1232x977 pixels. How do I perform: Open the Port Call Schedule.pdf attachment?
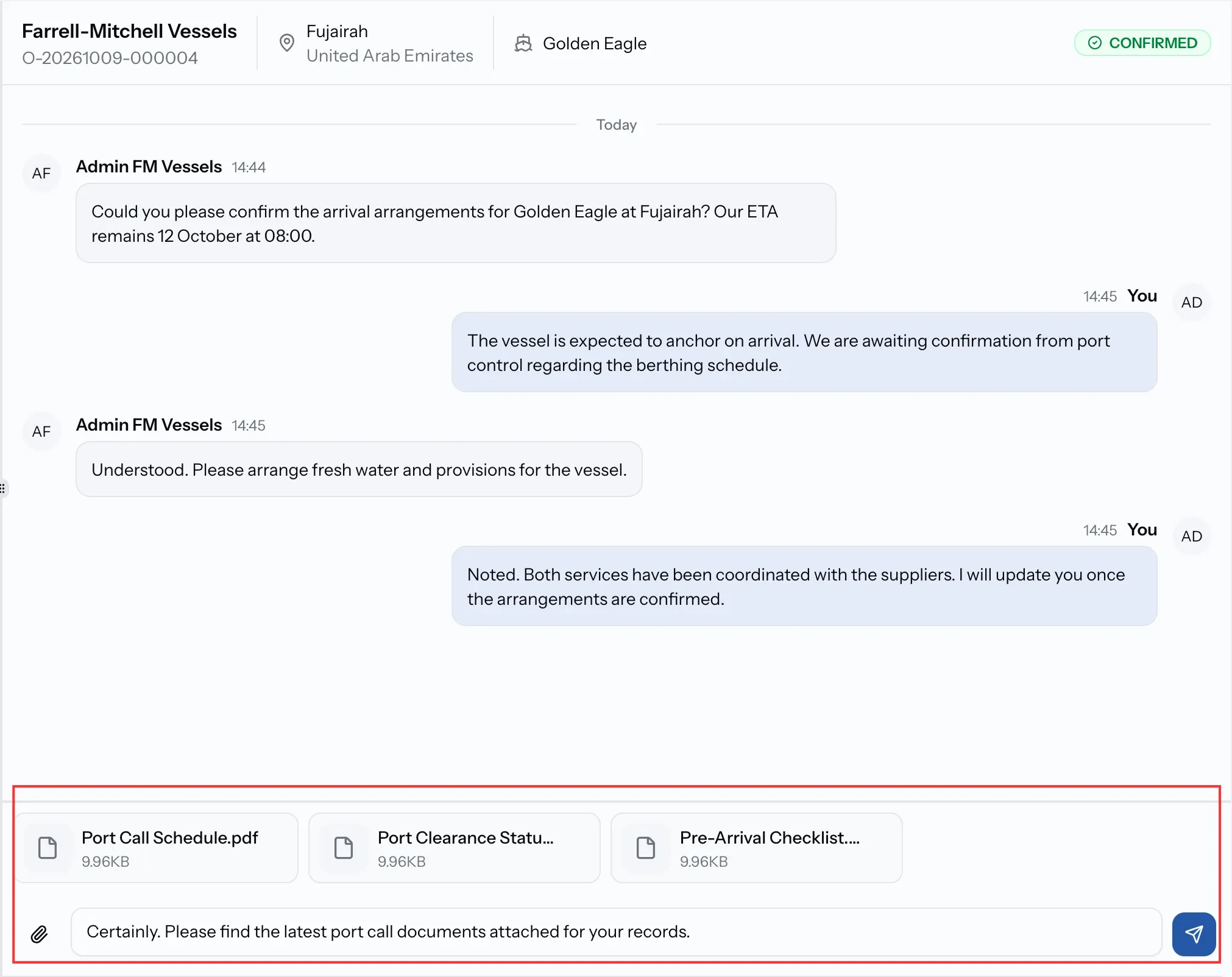pos(157,848)
